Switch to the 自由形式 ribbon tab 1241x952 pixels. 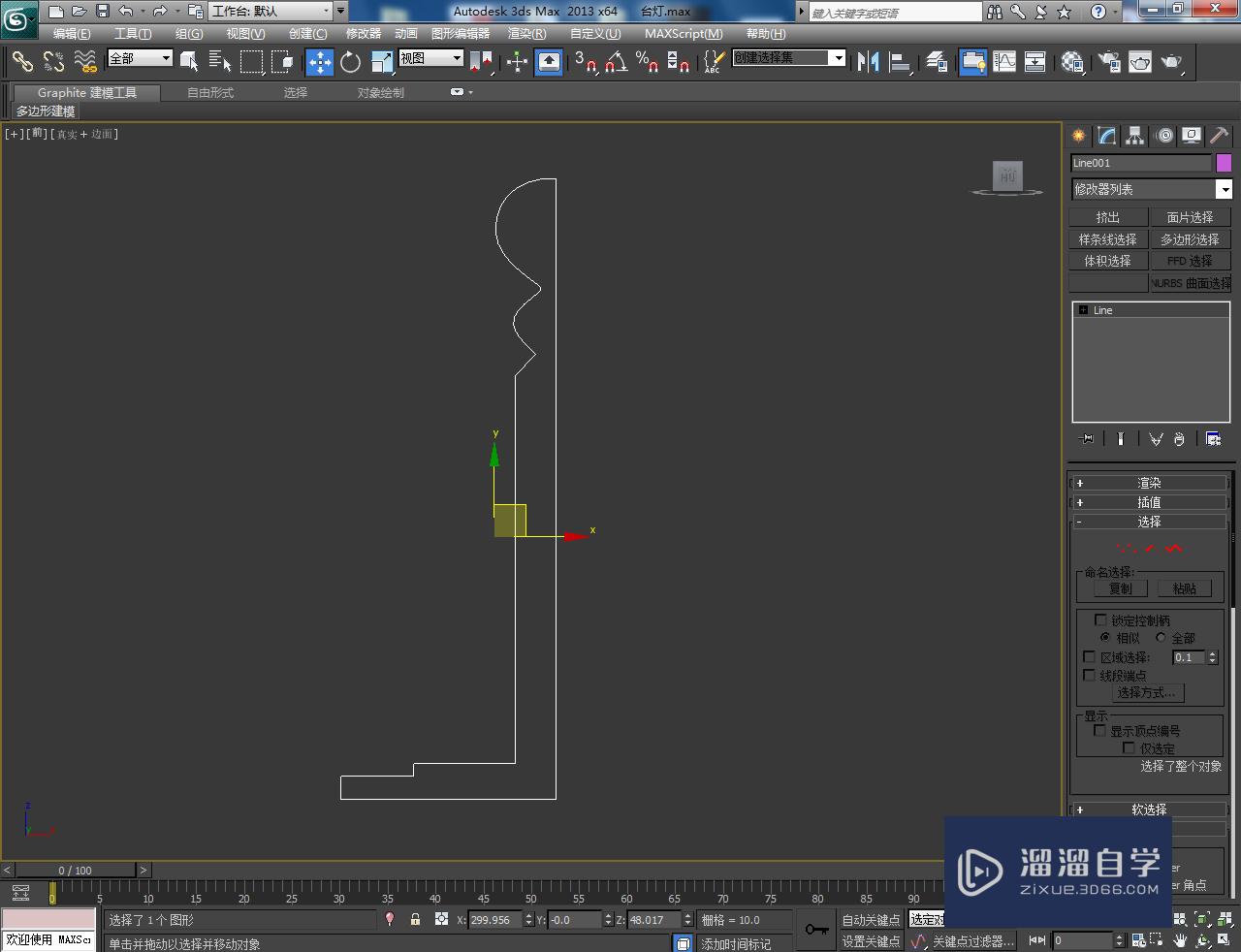(210, 93)
